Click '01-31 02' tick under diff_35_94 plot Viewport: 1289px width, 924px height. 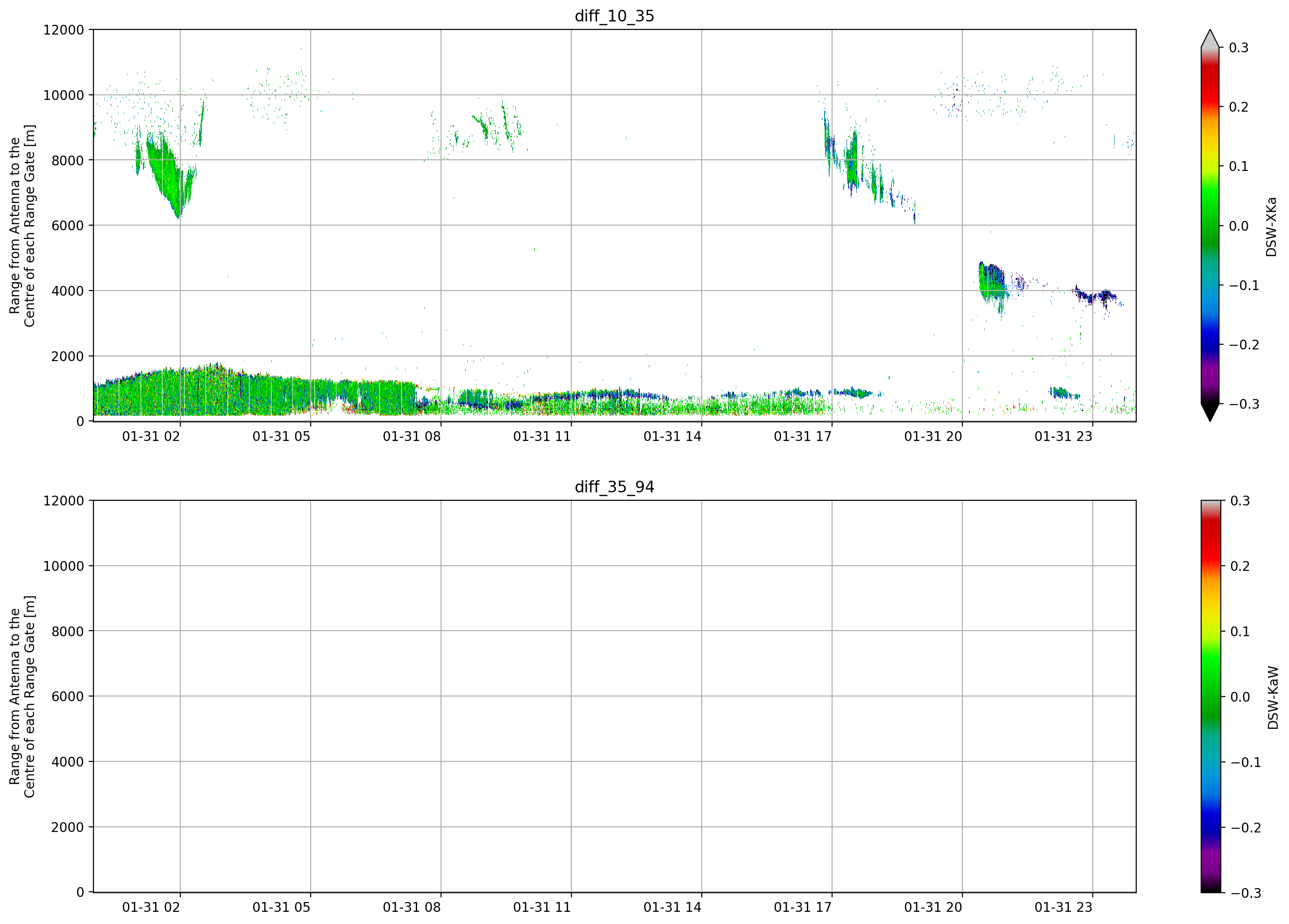[151, 908]
